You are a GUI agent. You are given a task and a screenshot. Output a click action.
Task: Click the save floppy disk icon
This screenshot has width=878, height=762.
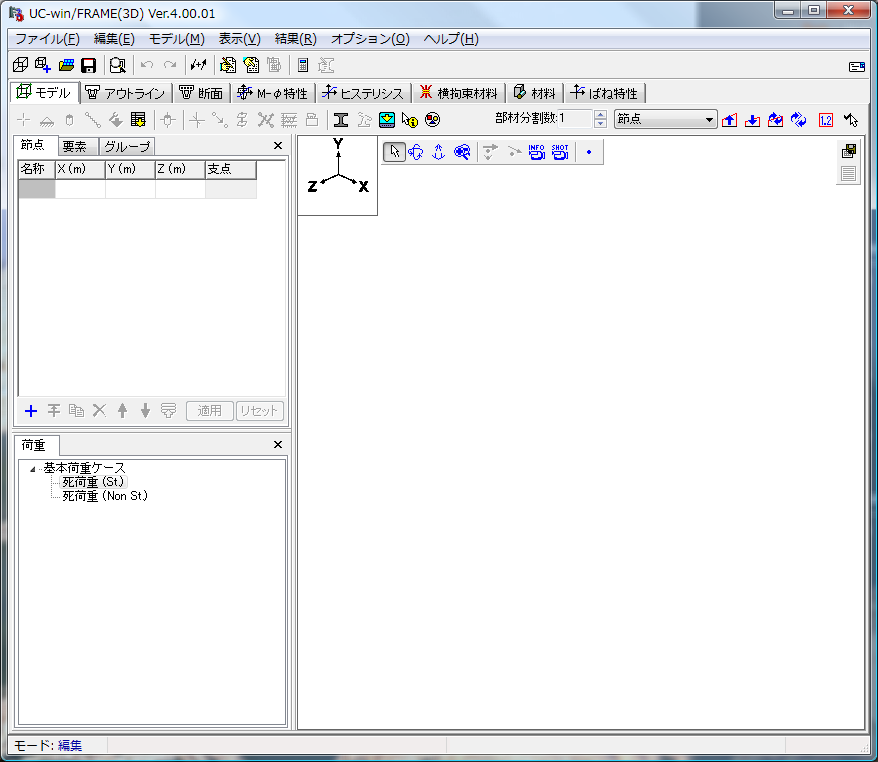[88, 66]
